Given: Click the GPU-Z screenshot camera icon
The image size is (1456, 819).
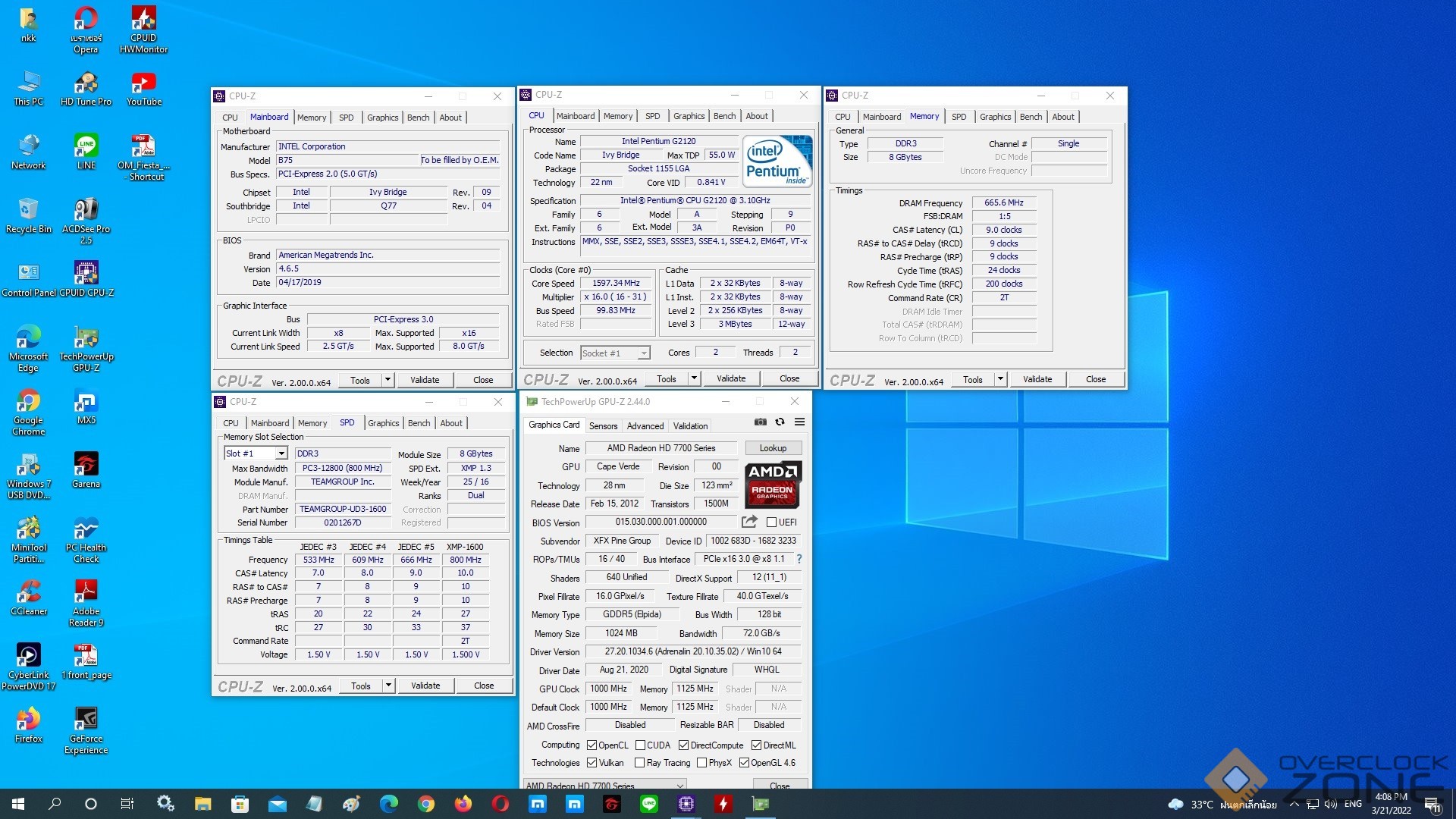Looking at the screenshot, I should point(760,422).
